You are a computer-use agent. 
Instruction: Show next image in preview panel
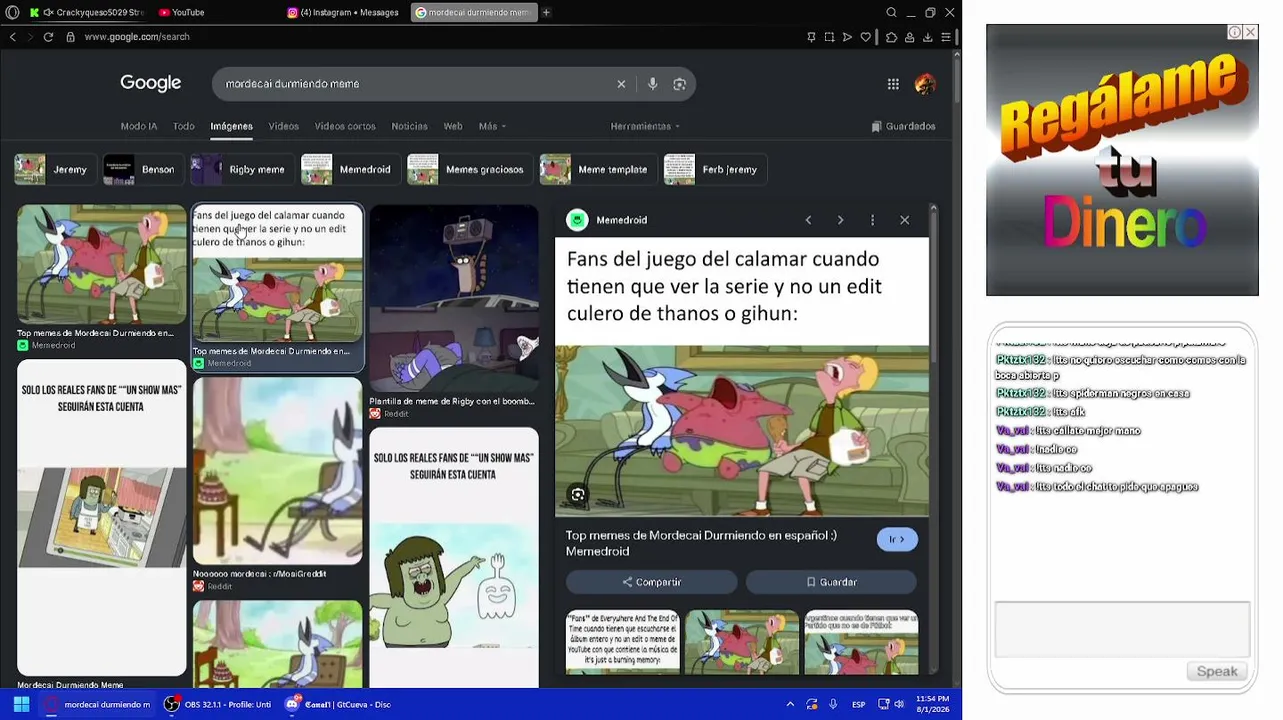coord(840,220)
